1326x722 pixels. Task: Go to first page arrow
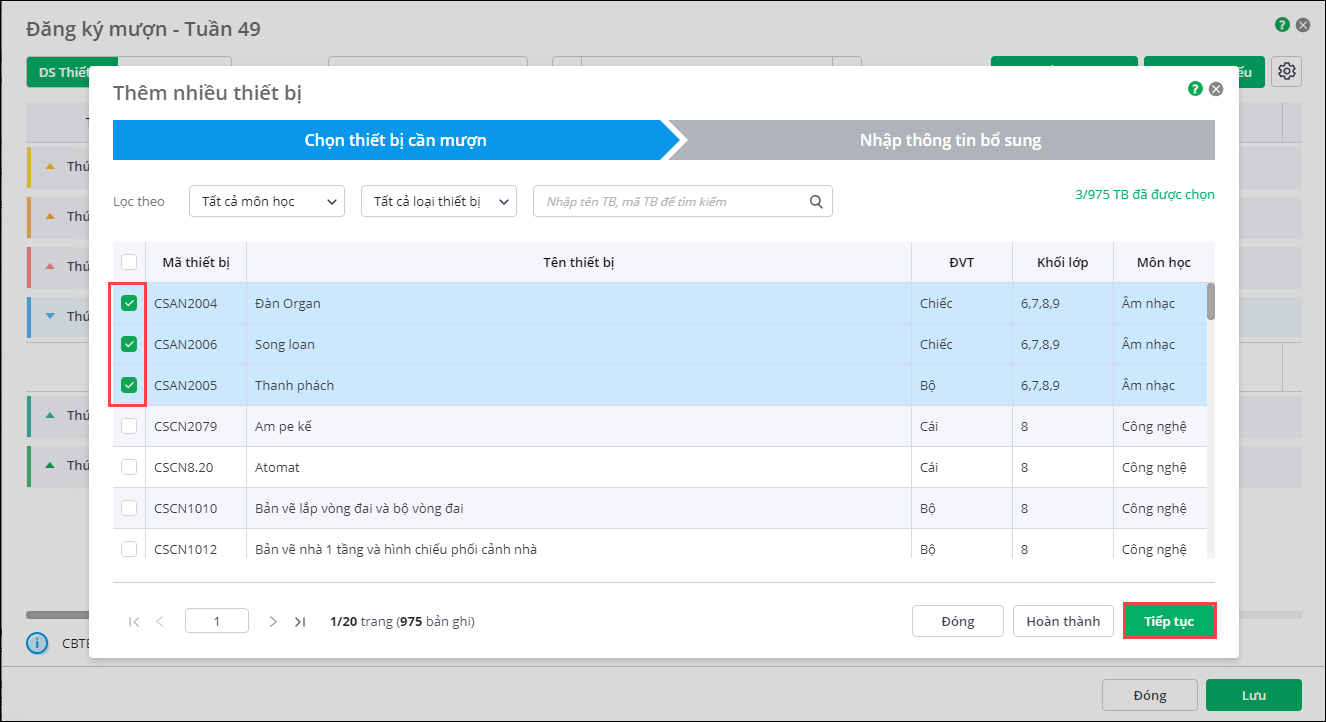(134, 621)
